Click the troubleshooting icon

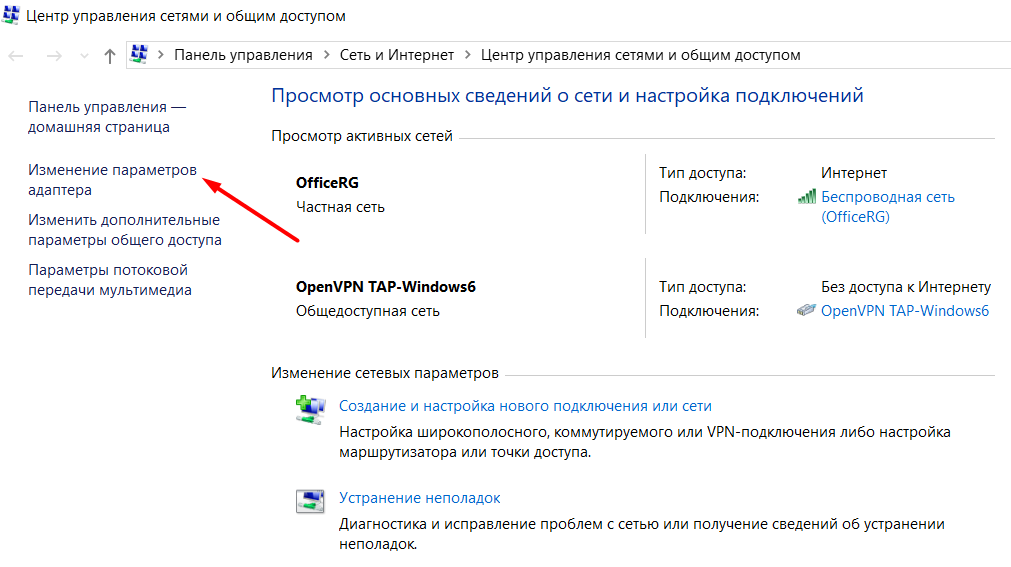[x=310, y=501]
